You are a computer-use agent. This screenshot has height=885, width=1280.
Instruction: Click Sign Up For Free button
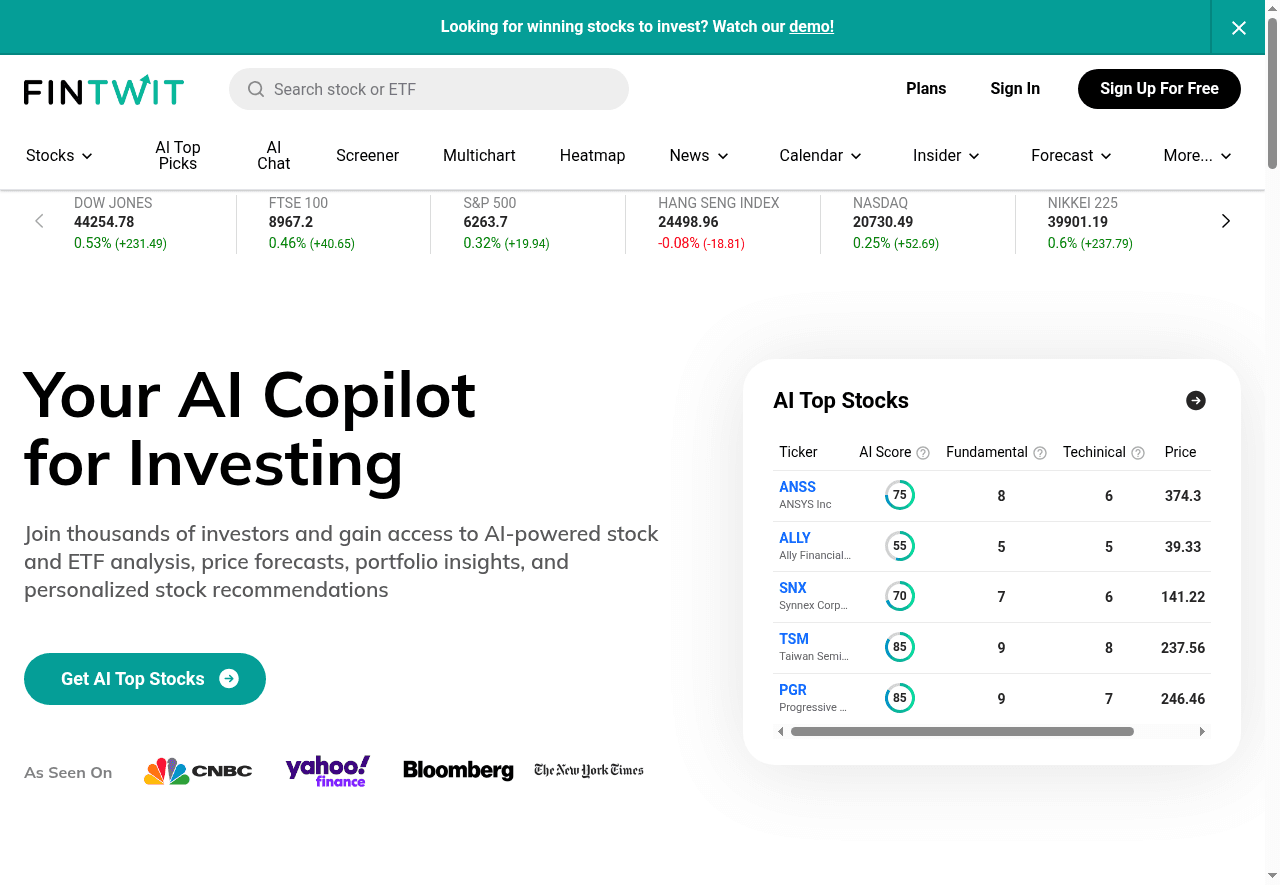[1159, 89]
